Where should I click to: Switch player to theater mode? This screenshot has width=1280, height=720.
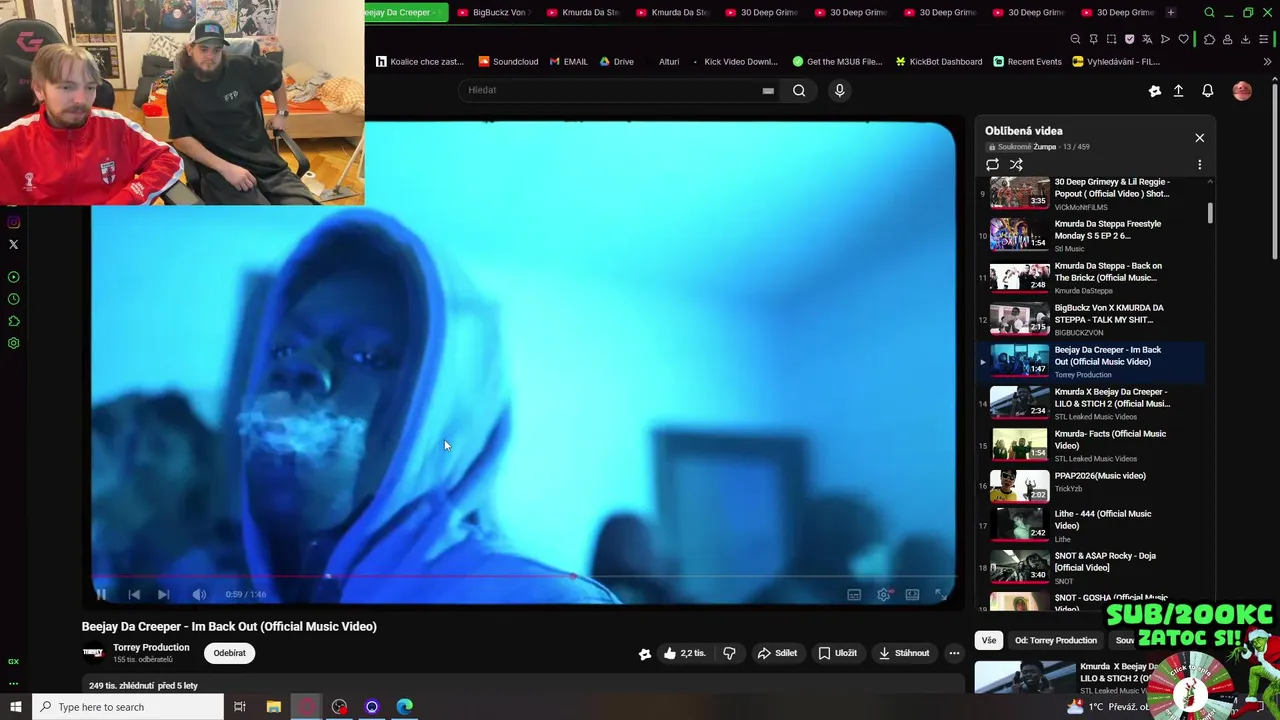tap(912, 594)
